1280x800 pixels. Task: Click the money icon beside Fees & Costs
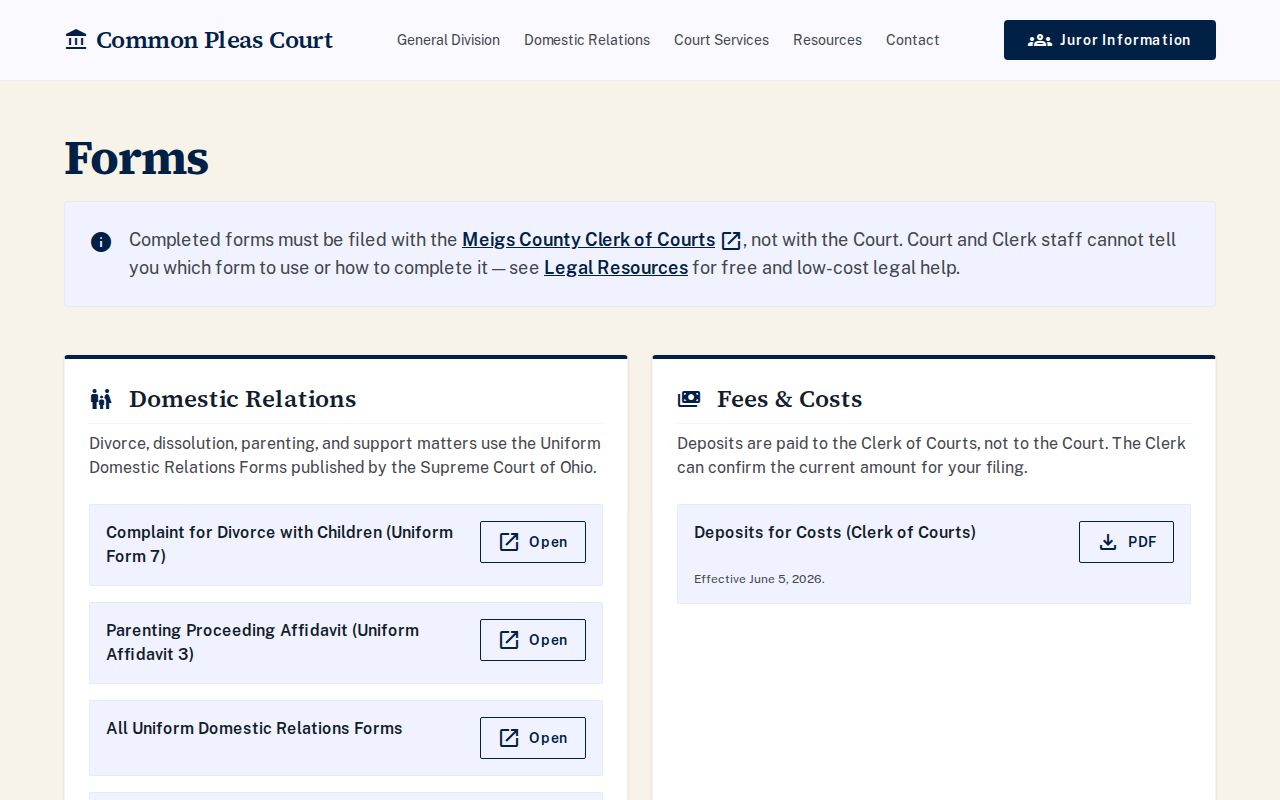(689, 399)
